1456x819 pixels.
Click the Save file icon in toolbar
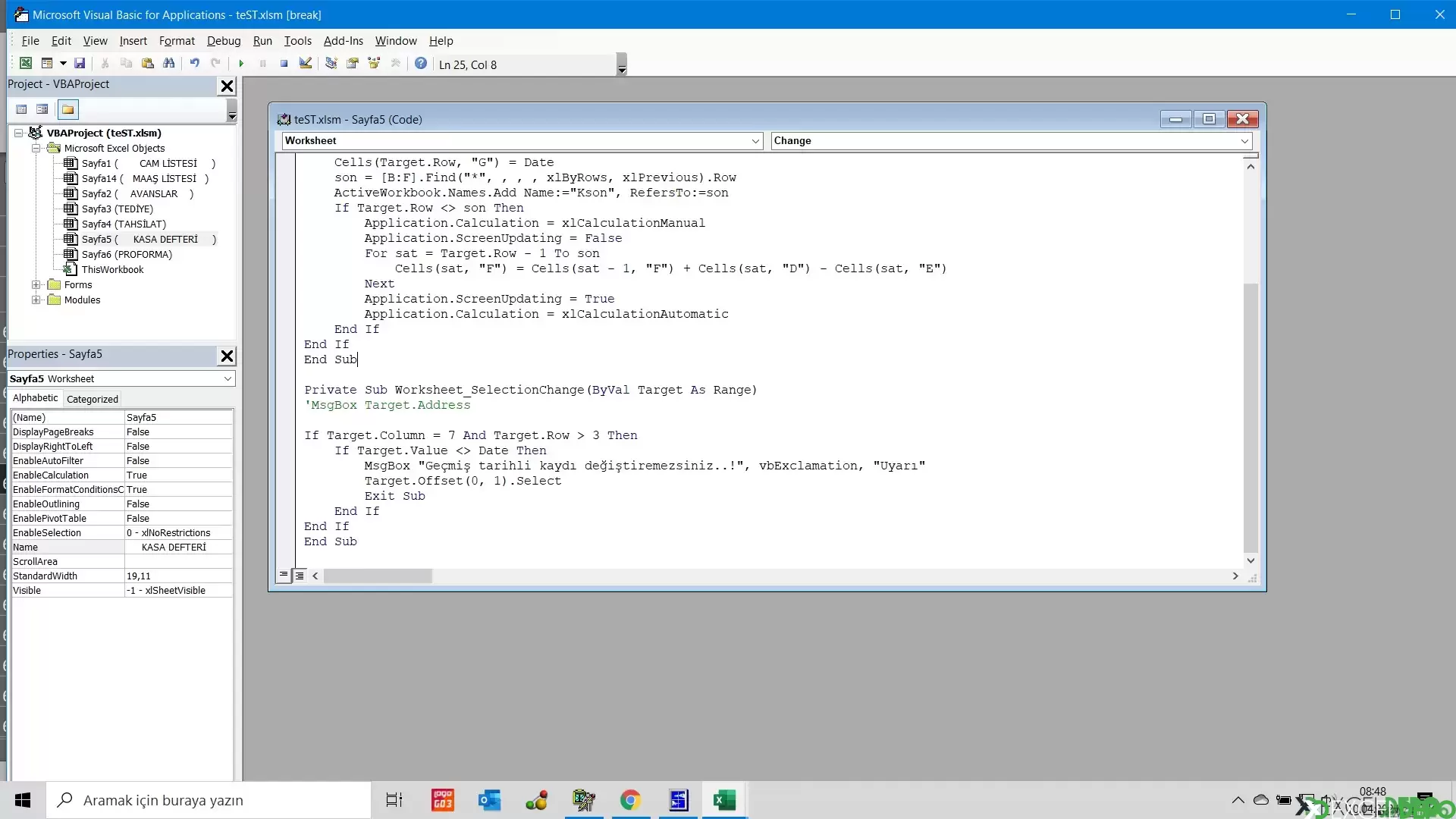pos(79,64)
